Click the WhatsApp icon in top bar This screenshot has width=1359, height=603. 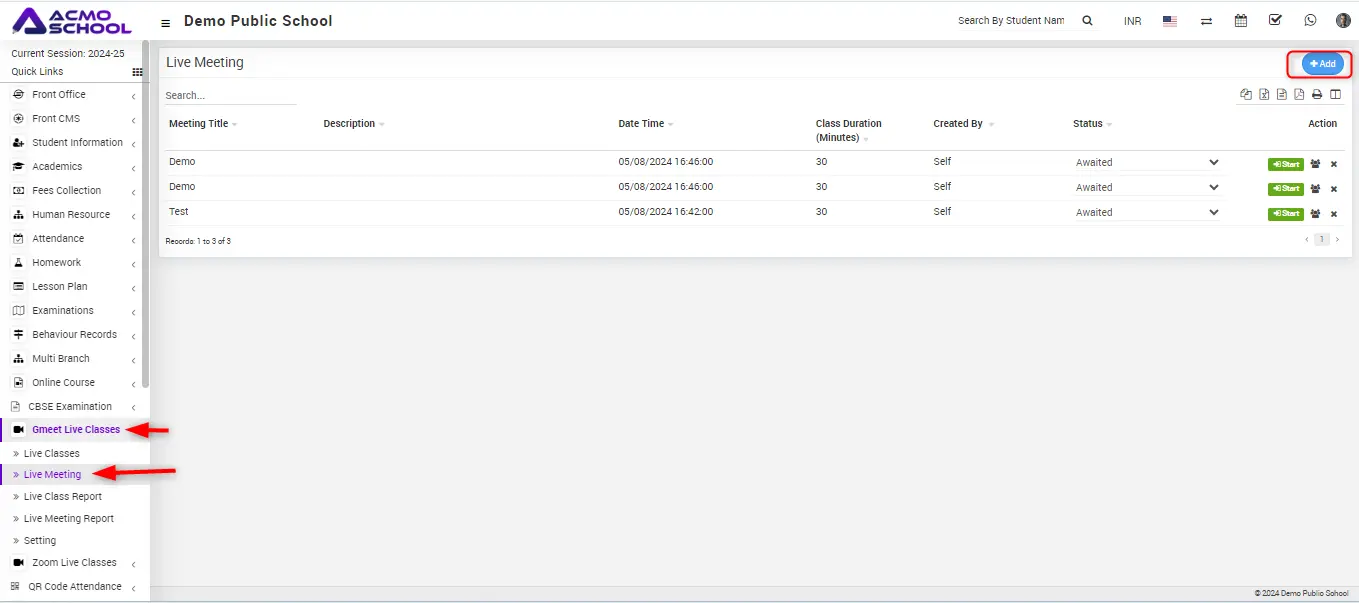coord(1310,21)
